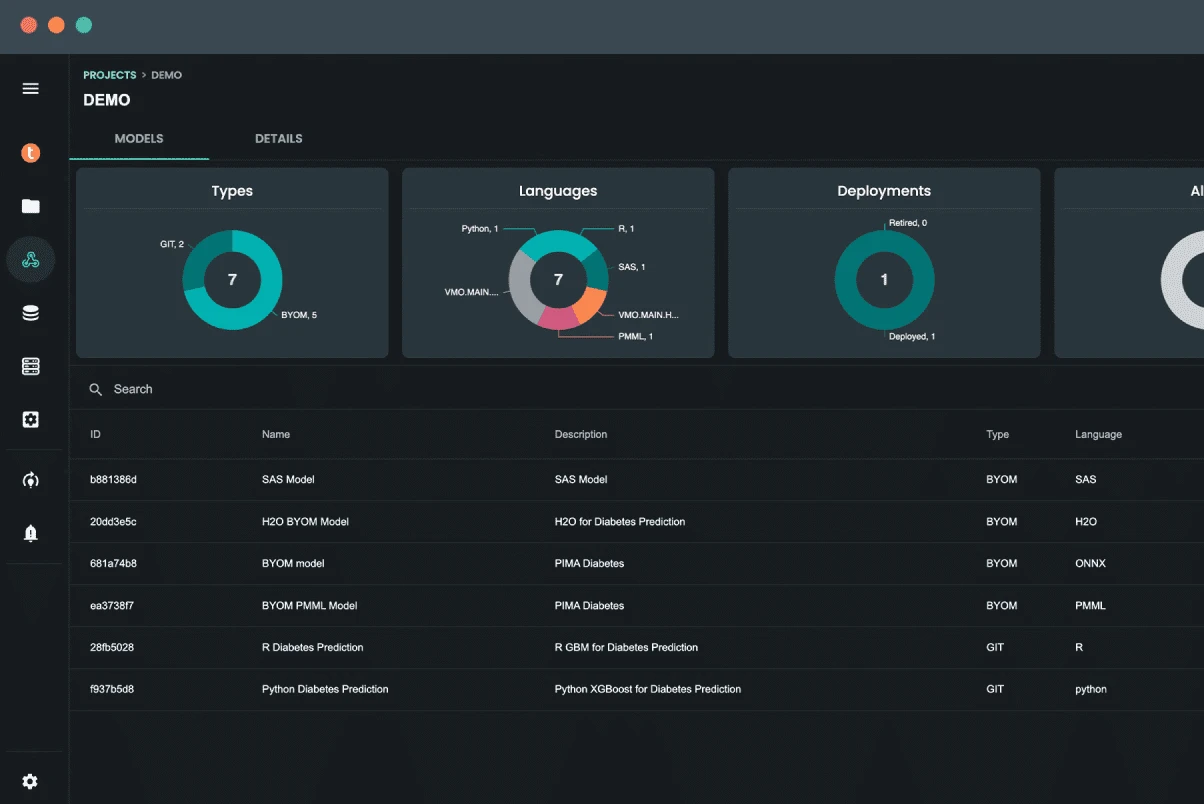This screenshot has width=1204, height=804.
Task: Select the 'BYOM PMML Model' name
Action: point(309,605)
